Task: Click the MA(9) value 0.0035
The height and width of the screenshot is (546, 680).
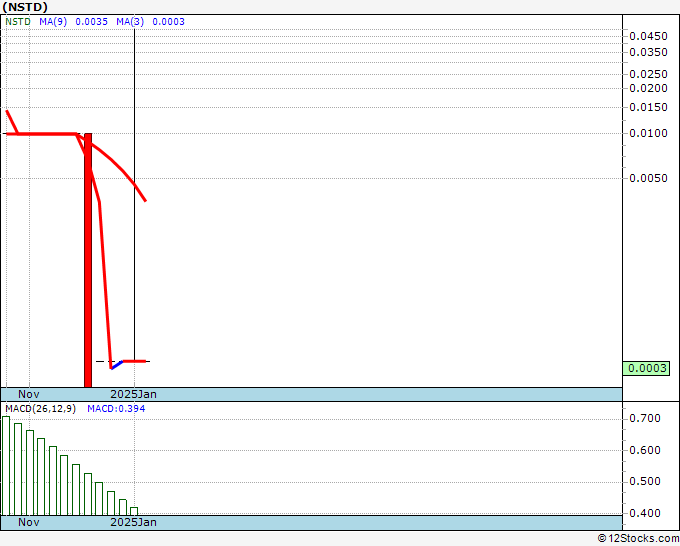Action: 92,22
